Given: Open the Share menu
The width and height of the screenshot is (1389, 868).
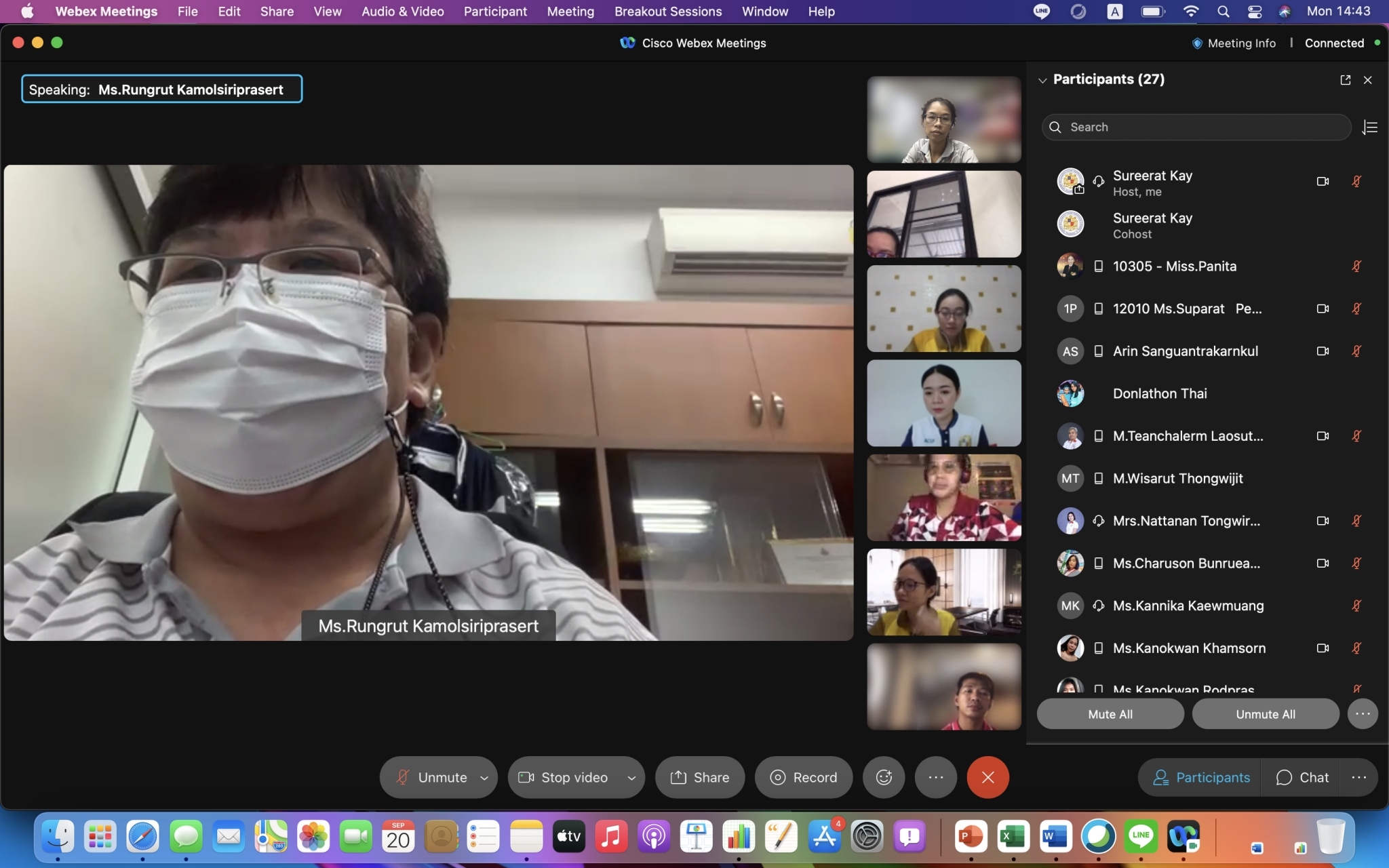Looking at the screenshot, I should pos(277,12).
